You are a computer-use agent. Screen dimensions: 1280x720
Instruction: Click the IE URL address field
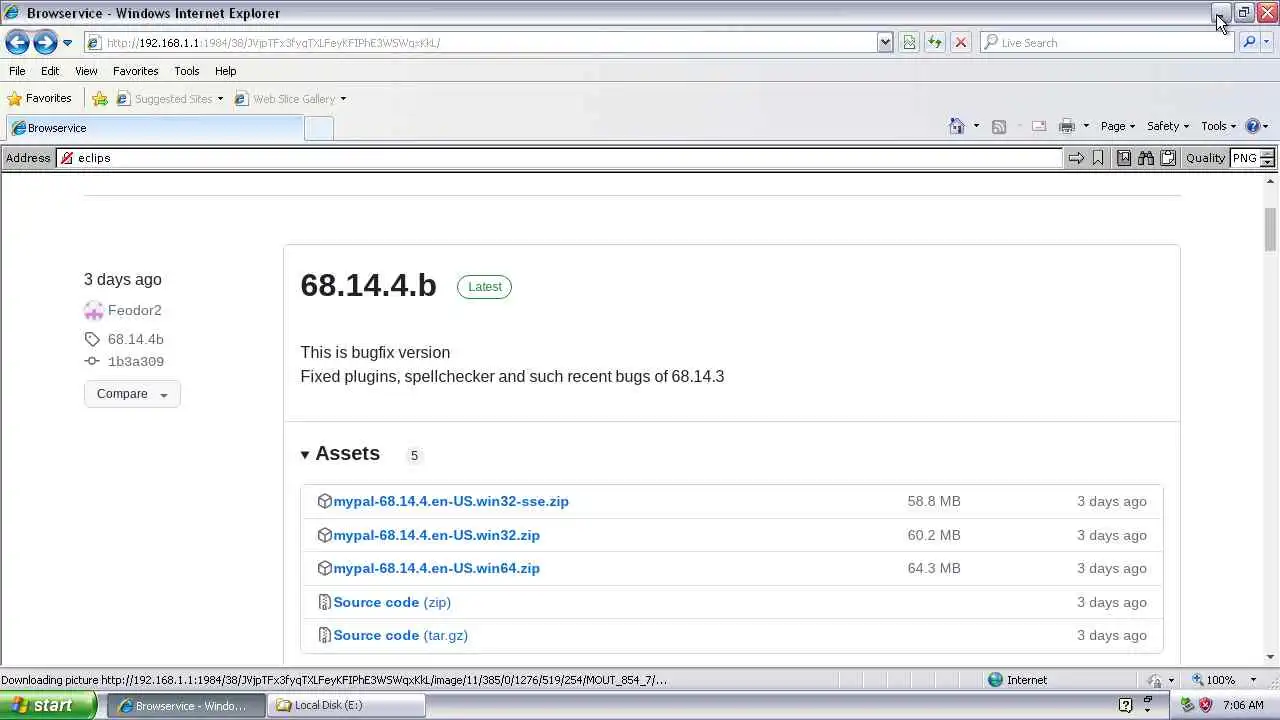(x=480, y=43)
